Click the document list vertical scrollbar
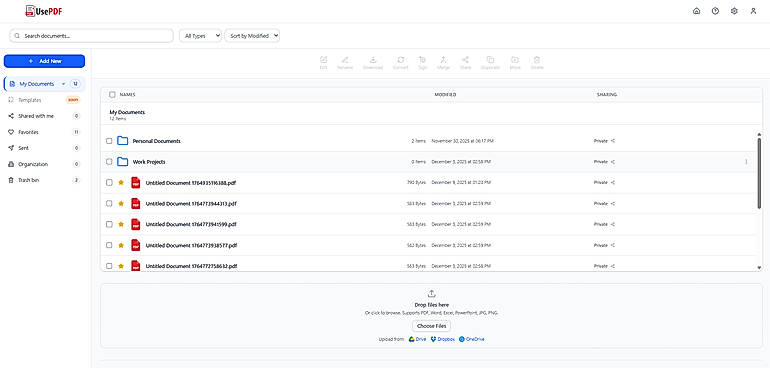Screen dimensions: 770x368 click(759, 173)
